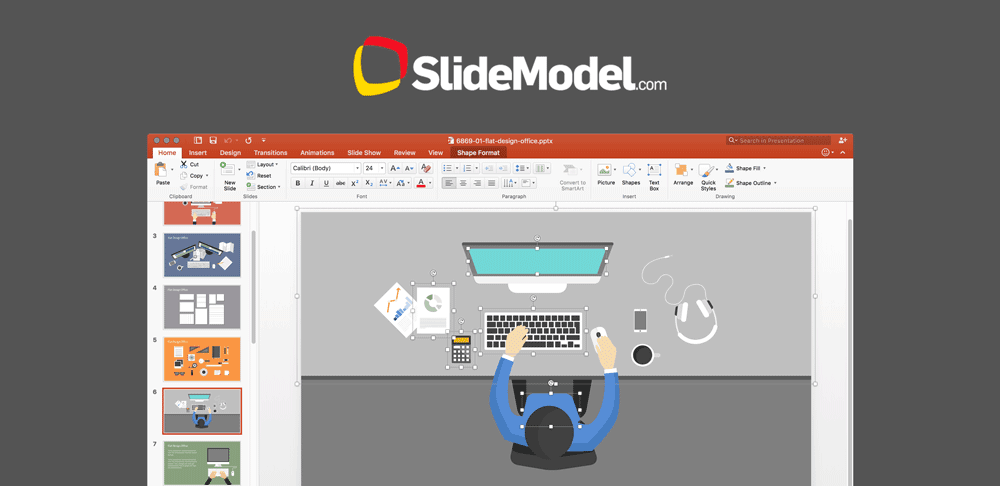Select slide 3 thumbnail
The image size is (1000, 486).
click(x=202, y=254)
